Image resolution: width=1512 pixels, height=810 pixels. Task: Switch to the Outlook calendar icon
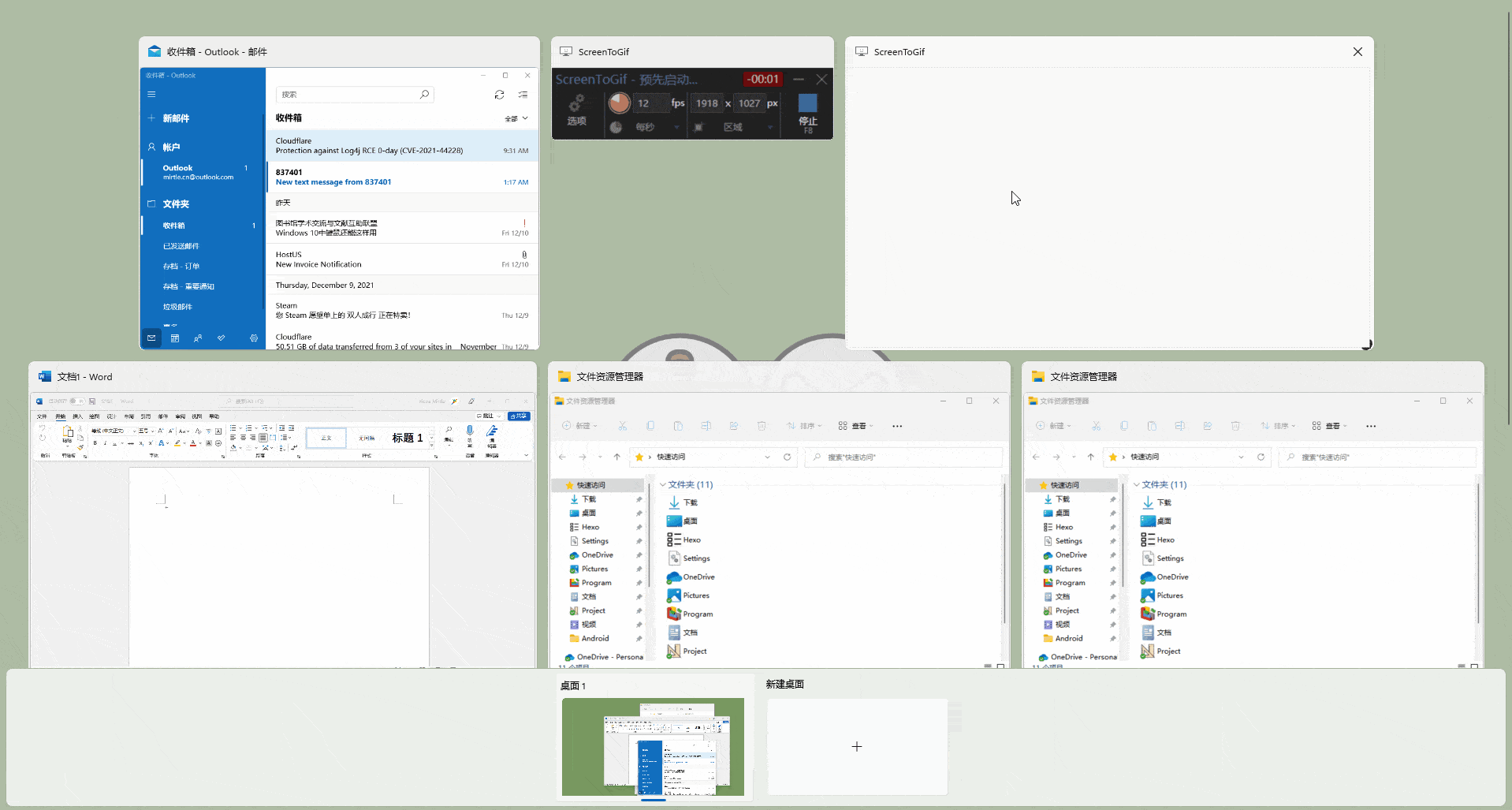175,338
